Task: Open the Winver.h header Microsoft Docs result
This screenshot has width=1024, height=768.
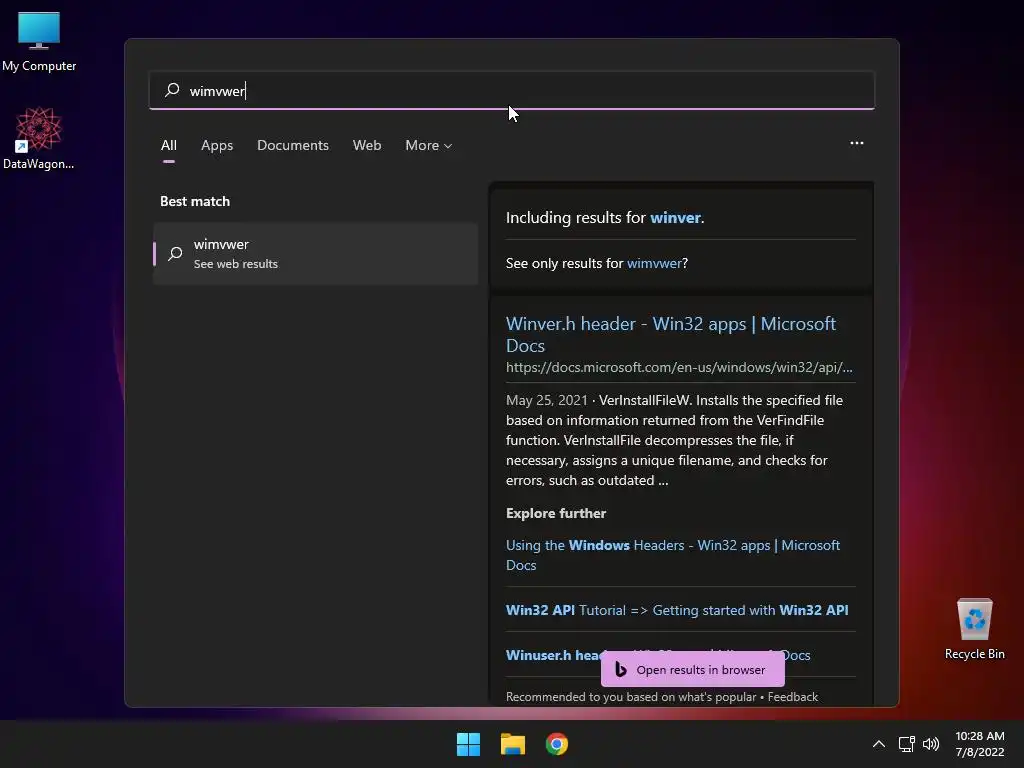Action: pos(671,334)
